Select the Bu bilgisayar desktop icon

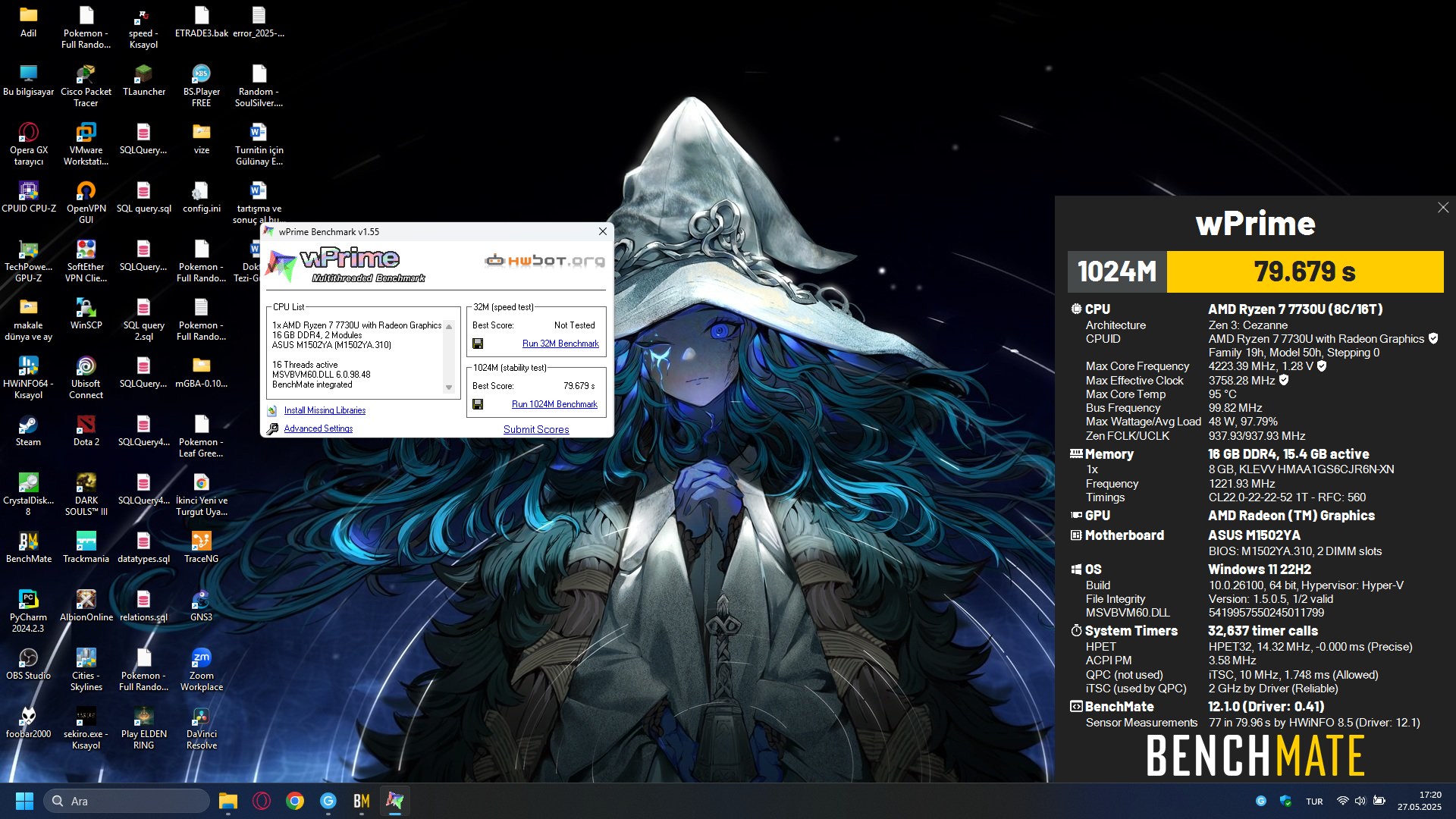[28, 80]
